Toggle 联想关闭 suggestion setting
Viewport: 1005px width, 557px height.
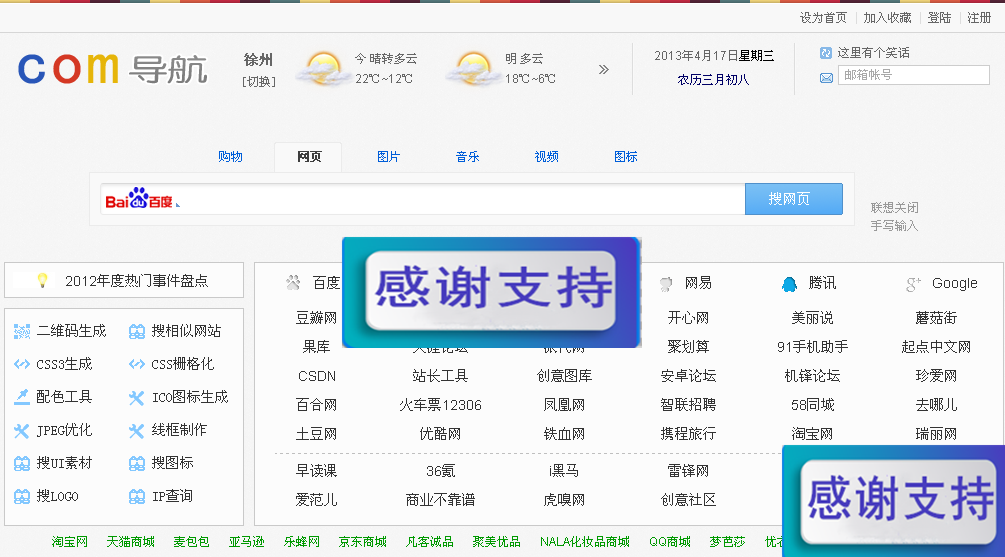(894, 208)
